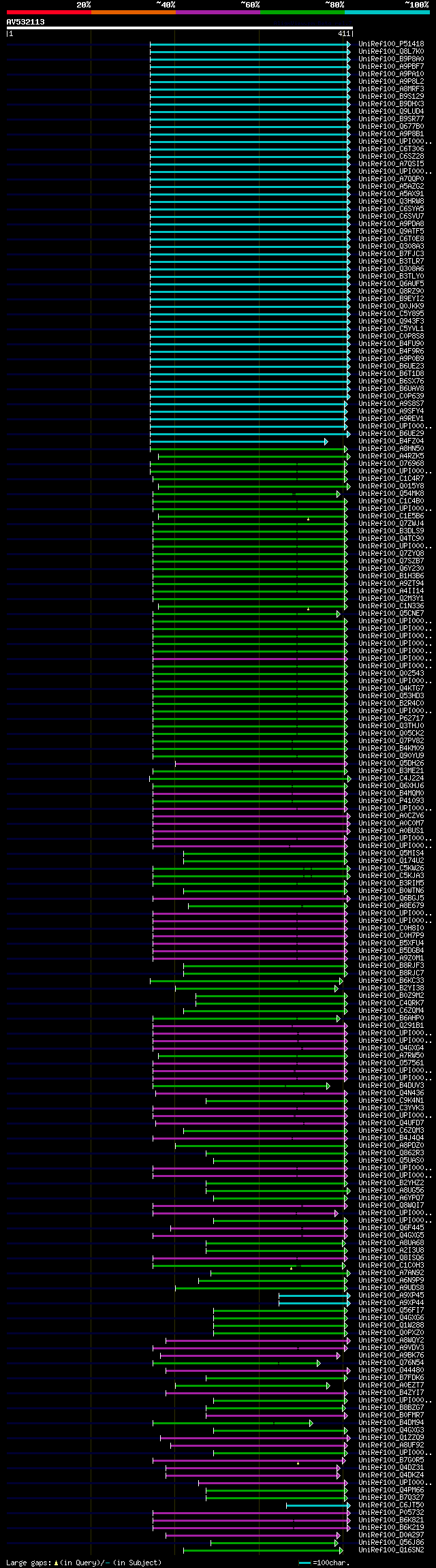Open the UniRef100_Q02543 label
This screenshot has height=1568, width=436.
(x=391, y=674)
